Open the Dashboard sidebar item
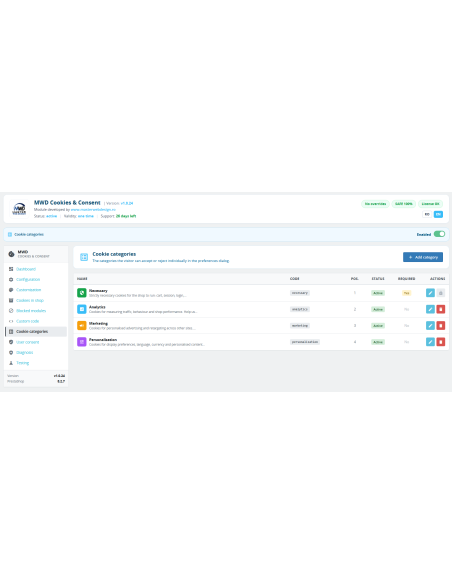 click(x=26, y=269)
